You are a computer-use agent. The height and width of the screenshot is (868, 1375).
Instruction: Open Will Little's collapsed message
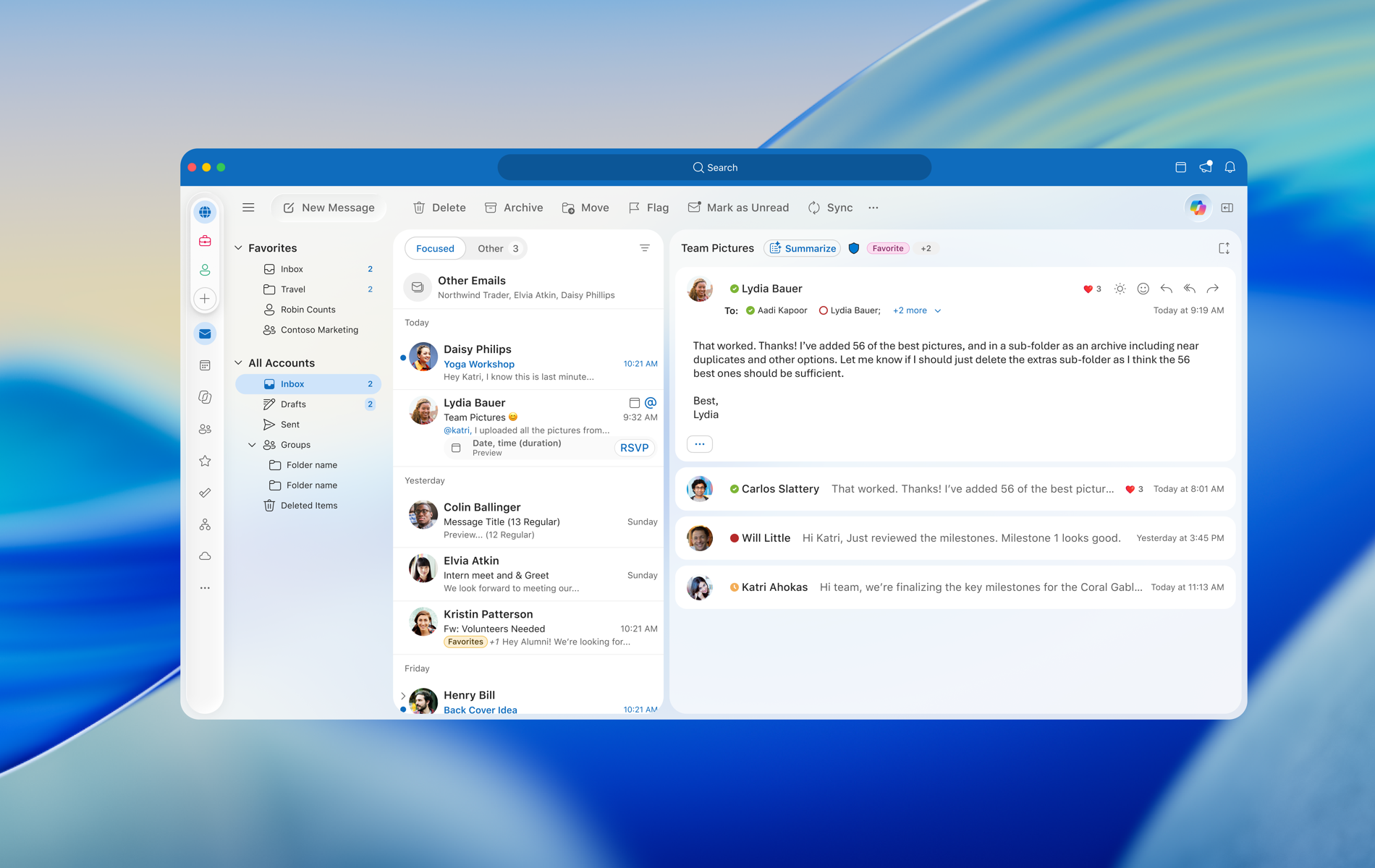(x=955, y=538)
